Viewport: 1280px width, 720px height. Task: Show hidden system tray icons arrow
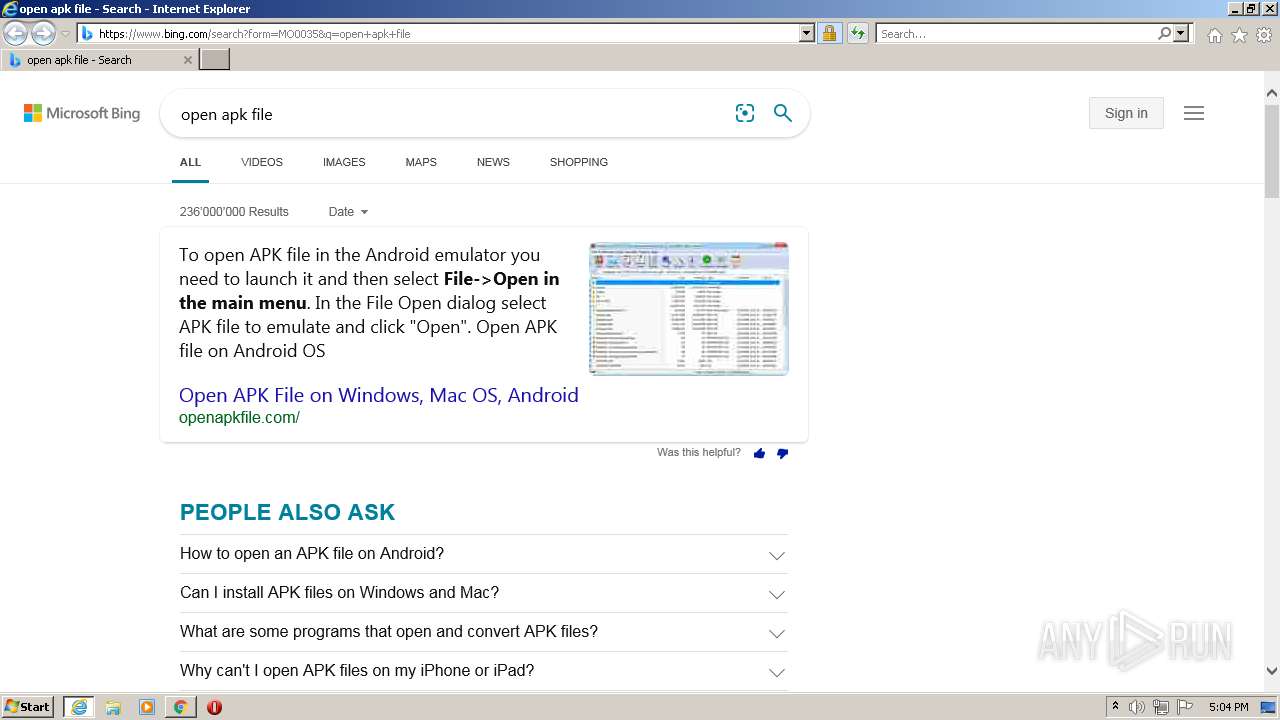(x=1115, y=707)
